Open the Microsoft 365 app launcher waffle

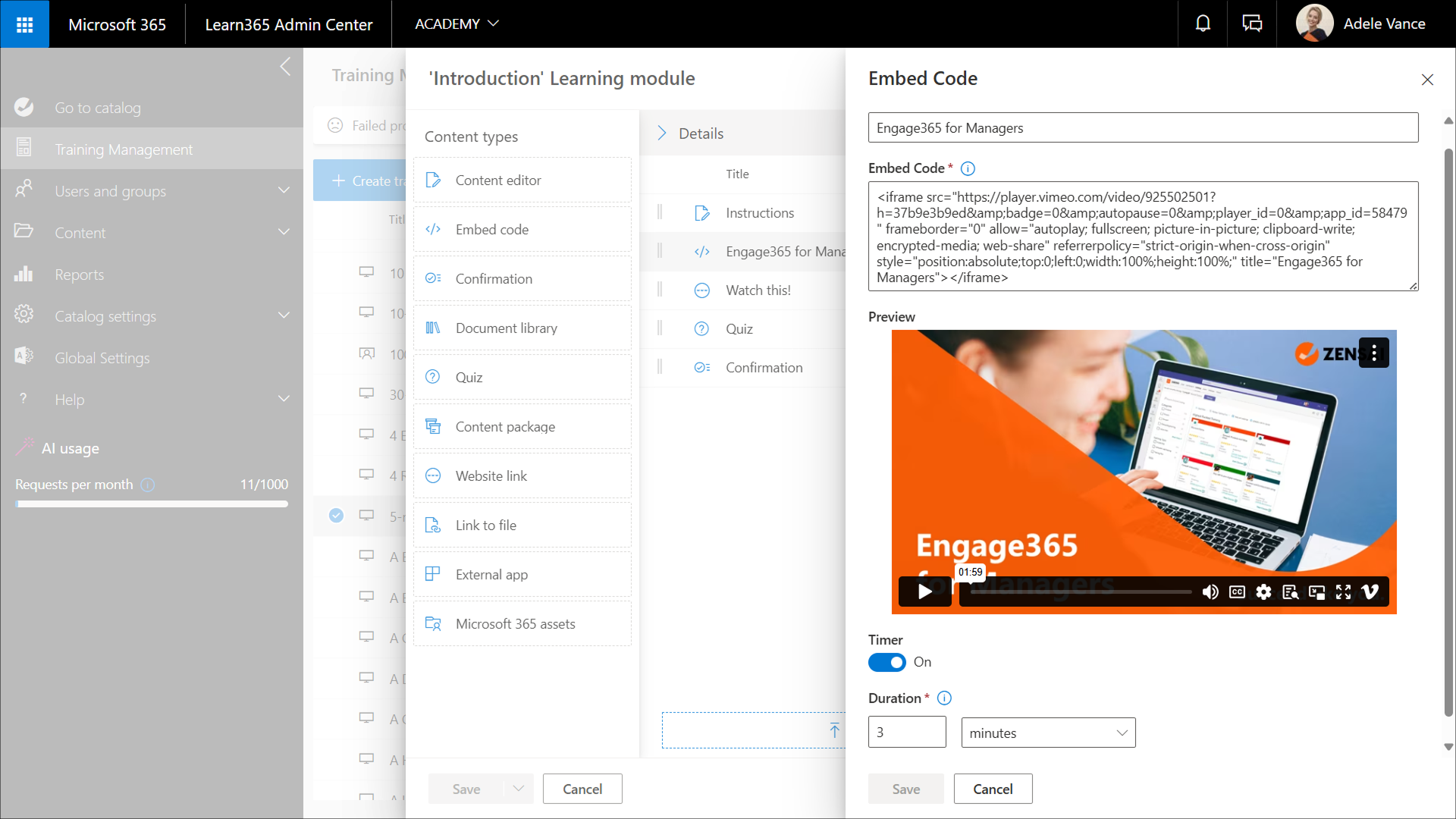(x=24, y=24)
